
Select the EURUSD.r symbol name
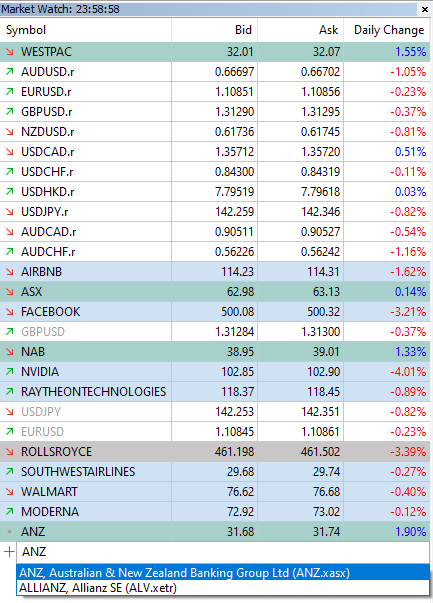pos(46,92)
